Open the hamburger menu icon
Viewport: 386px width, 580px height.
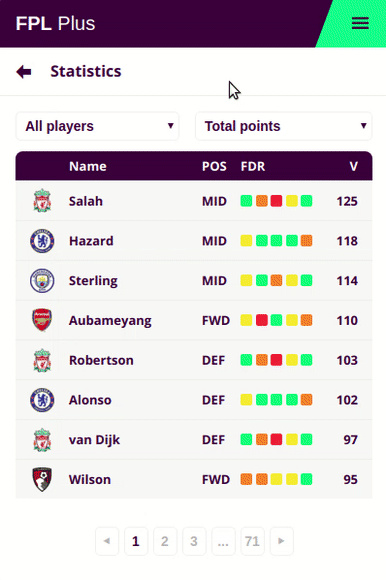(x=360, y=23)
